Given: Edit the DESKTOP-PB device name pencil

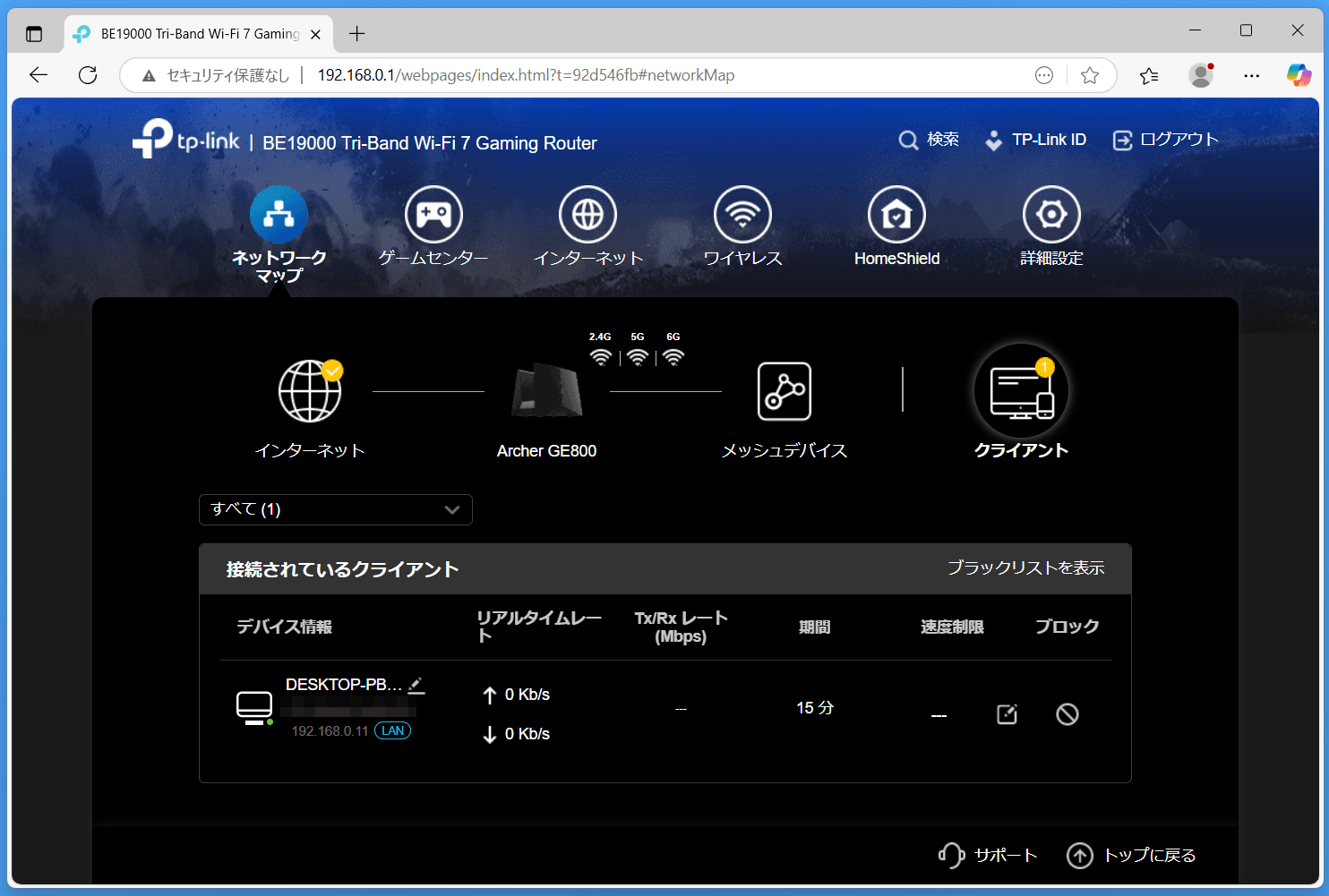Looking at the screenshot, I should (416, 686).
